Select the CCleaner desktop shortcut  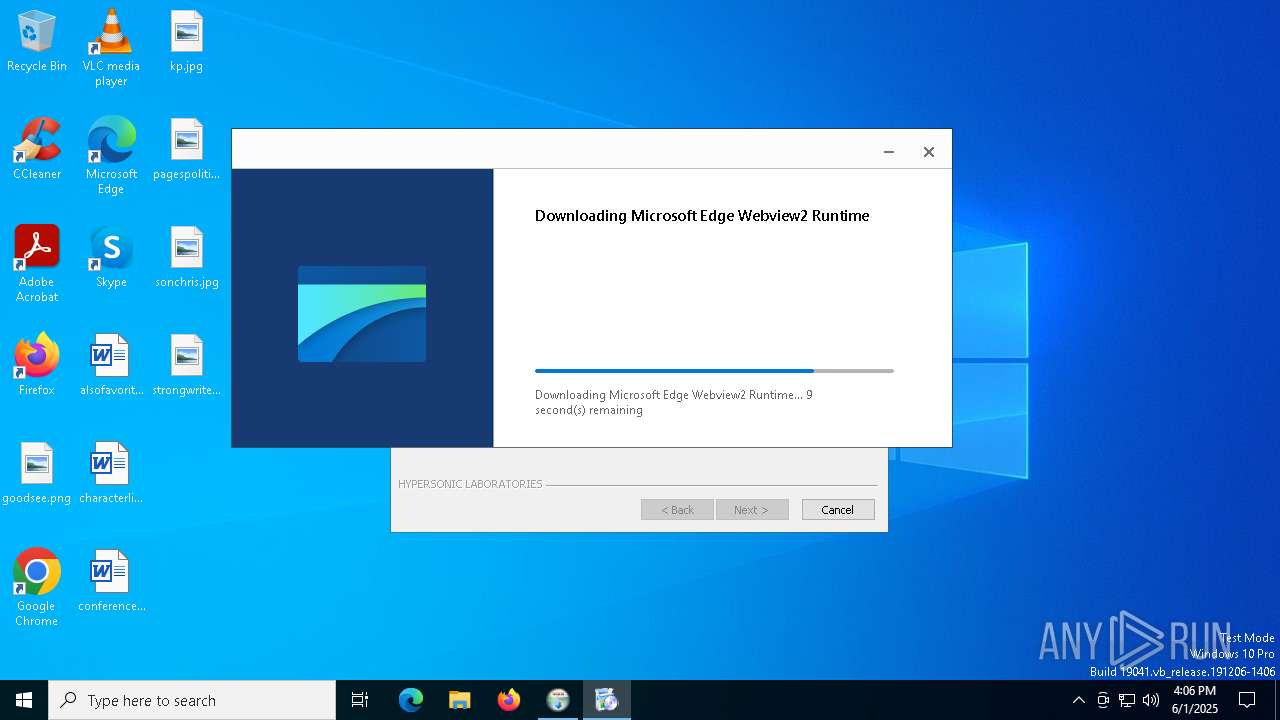[37, 150]
